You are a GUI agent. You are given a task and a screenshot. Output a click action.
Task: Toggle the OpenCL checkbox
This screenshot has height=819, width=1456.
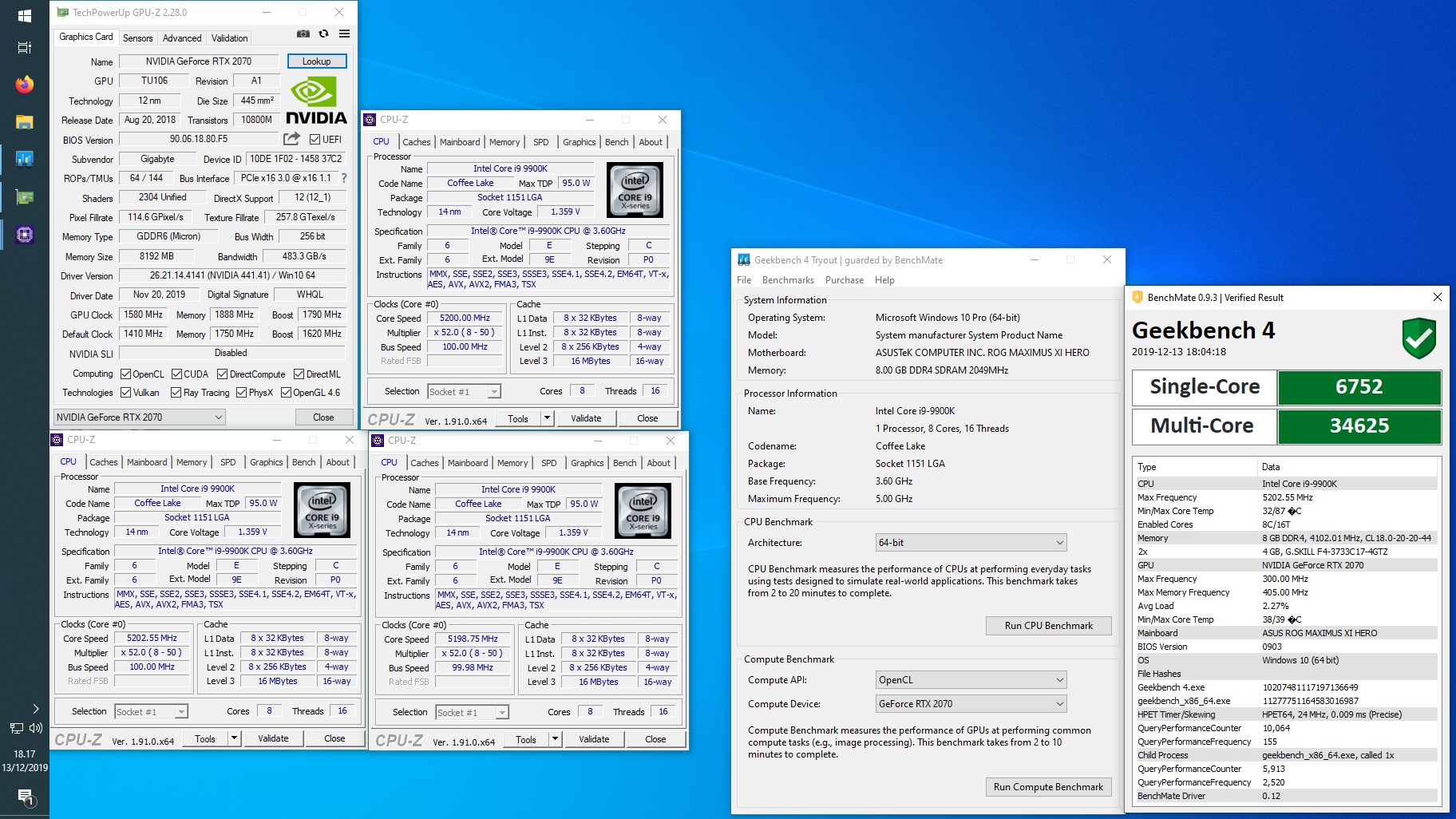(125, 374)
